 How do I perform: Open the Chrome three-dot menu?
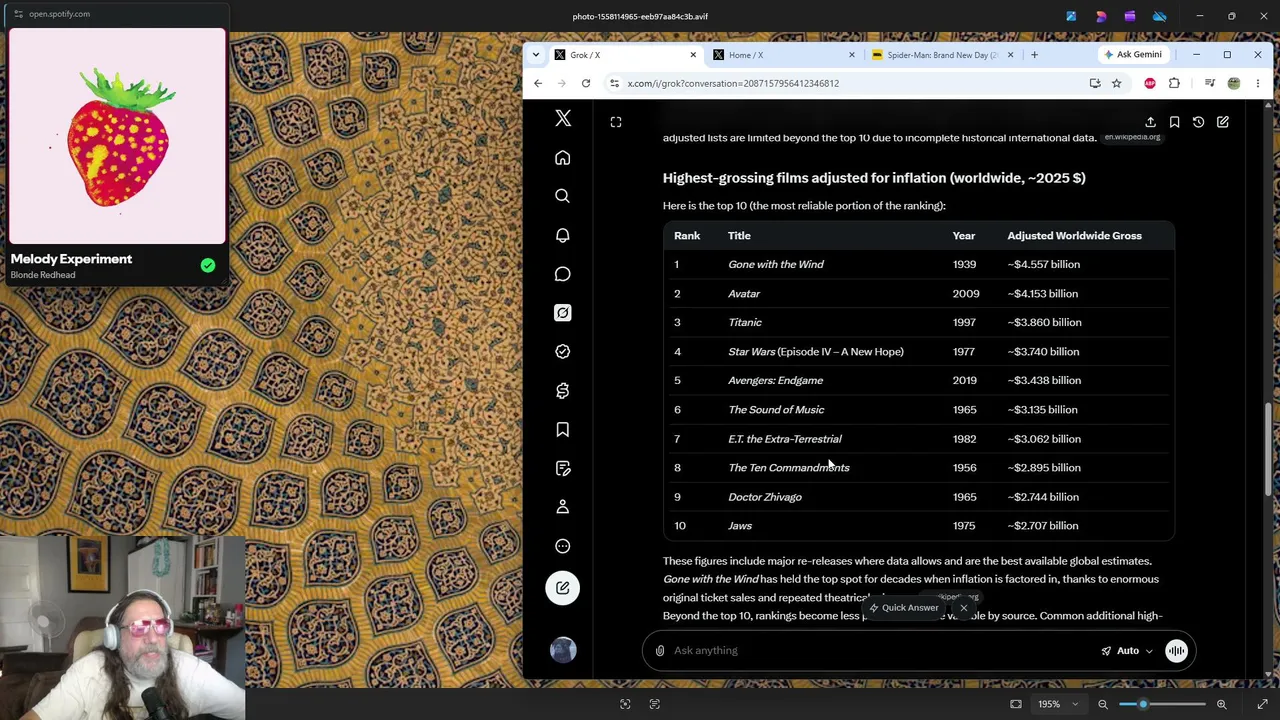point(1257,84)
